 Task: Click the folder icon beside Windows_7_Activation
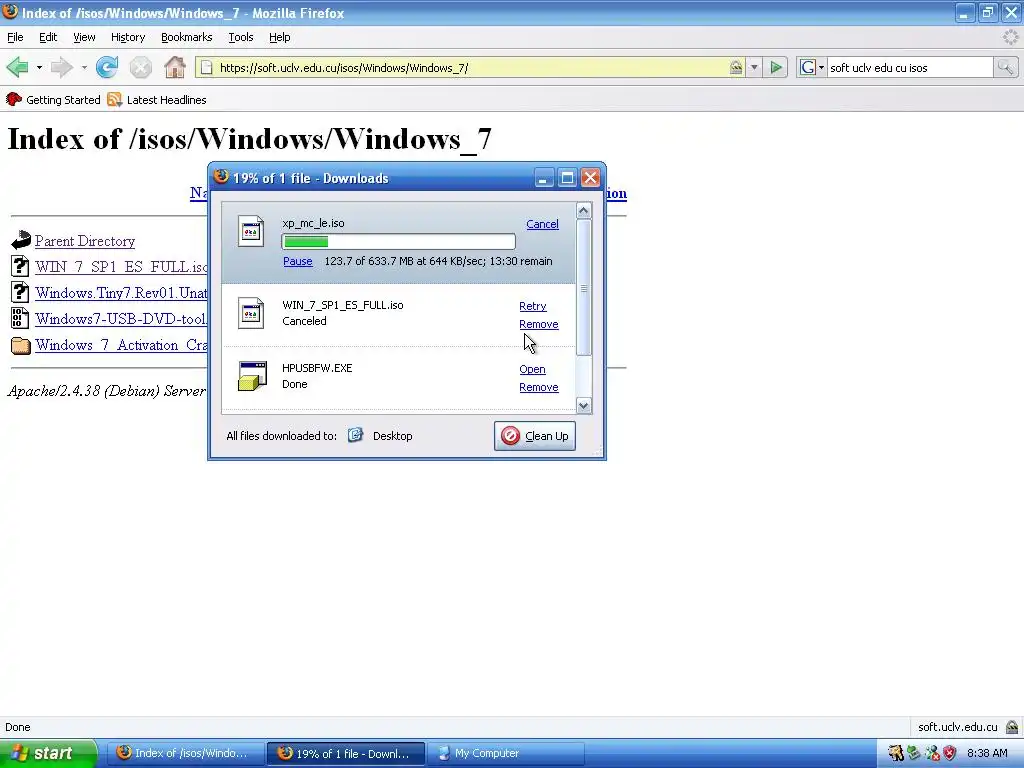[x=21, y=345]
